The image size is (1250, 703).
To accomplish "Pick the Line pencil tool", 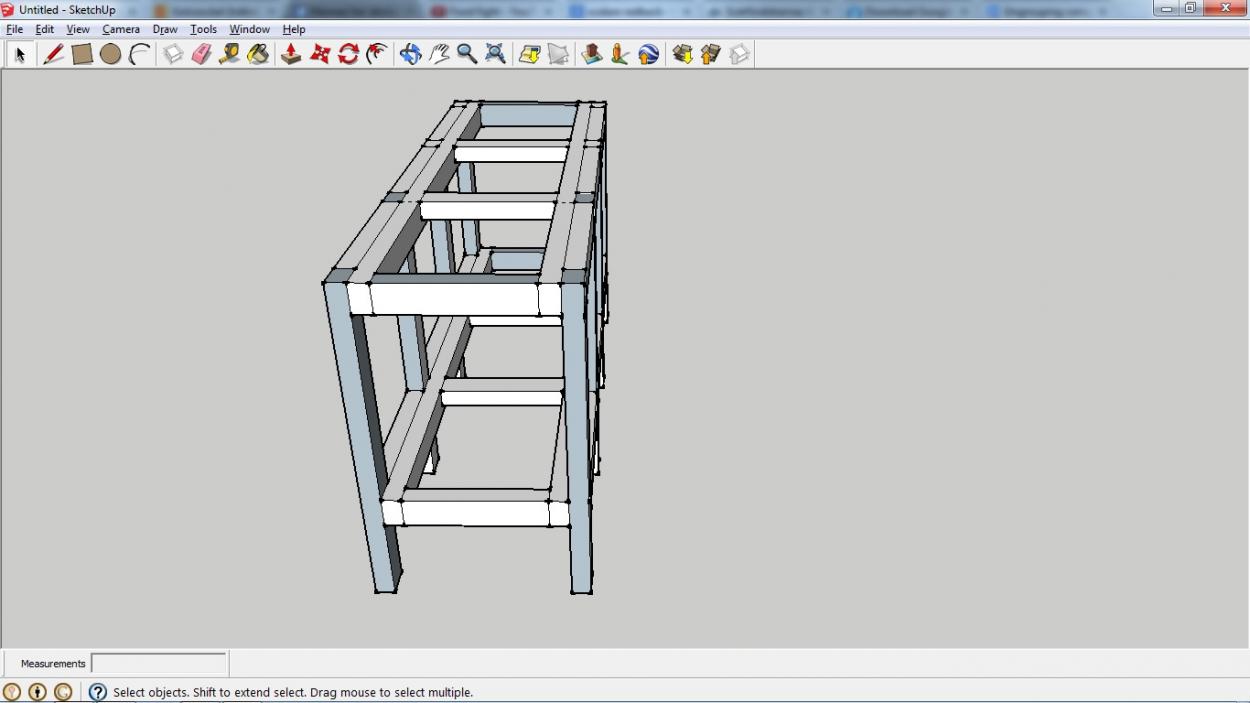I will (54, 55).
